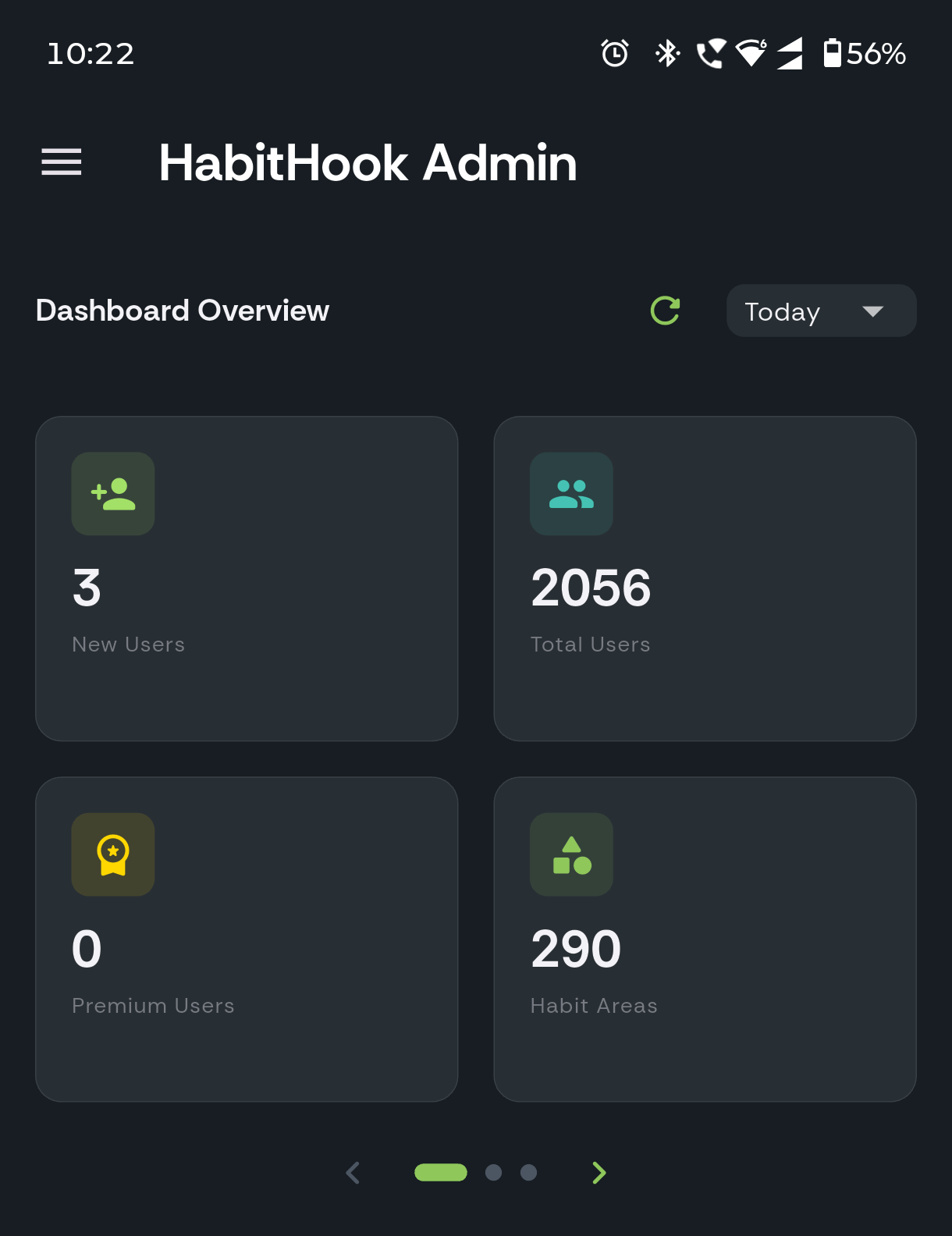This screenshot has width=952, height=1236.
Task: Tap the alarm clock status icon
Action: click(x=615, y=53)
